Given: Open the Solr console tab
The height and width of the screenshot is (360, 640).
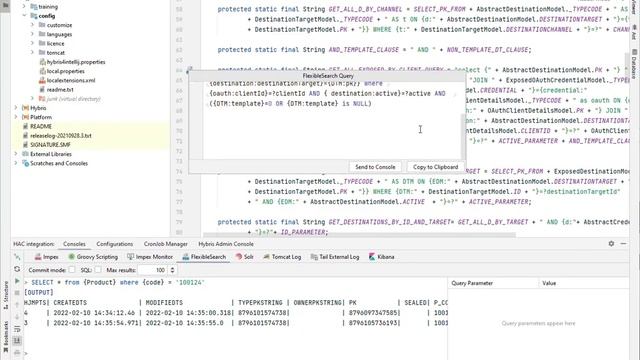Looking at the screenshot, I should tap(245, 257).
